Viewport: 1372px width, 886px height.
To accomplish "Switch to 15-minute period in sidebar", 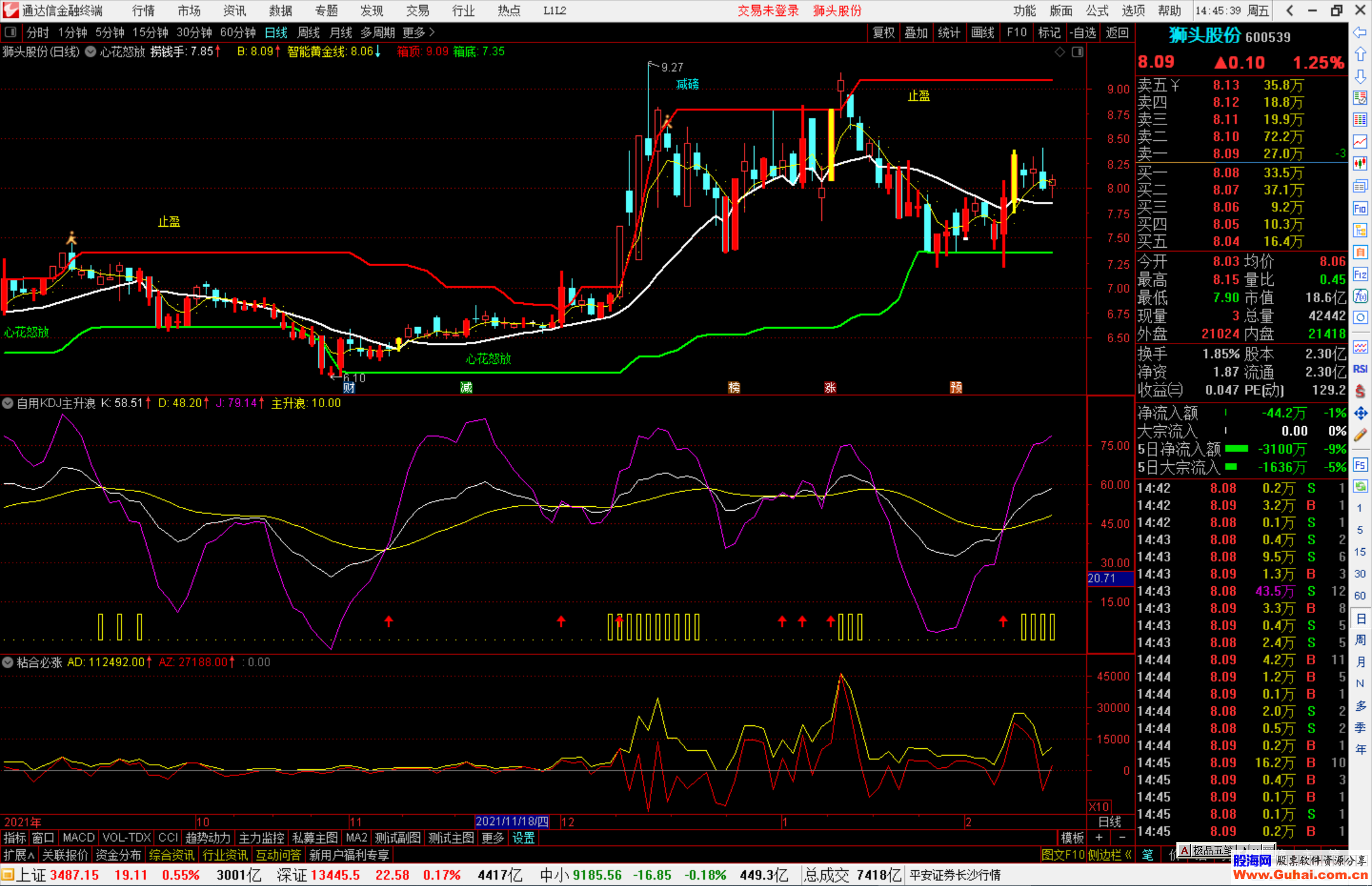I will click(1360, 551).
